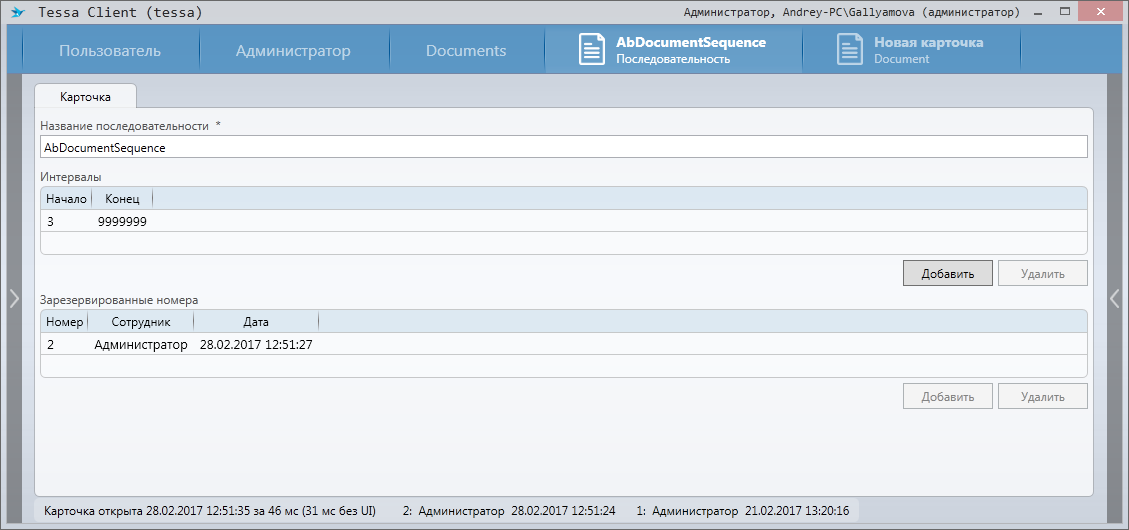Screen dimensions: 1129x530
Task: Switch to the Администратор tab
Action: point(293,51)
